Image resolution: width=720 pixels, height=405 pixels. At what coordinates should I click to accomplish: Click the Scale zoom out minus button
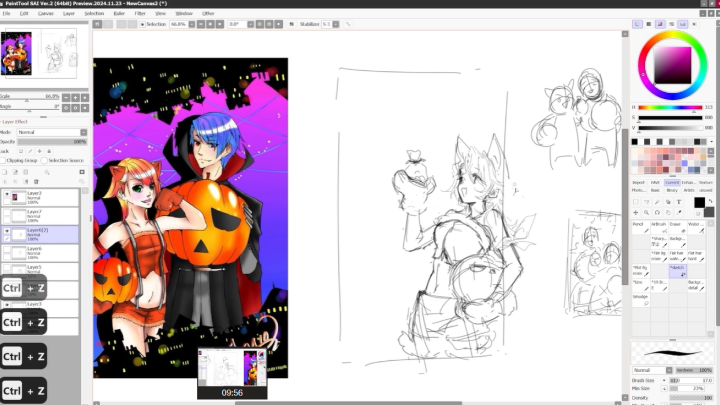[66, 97]
